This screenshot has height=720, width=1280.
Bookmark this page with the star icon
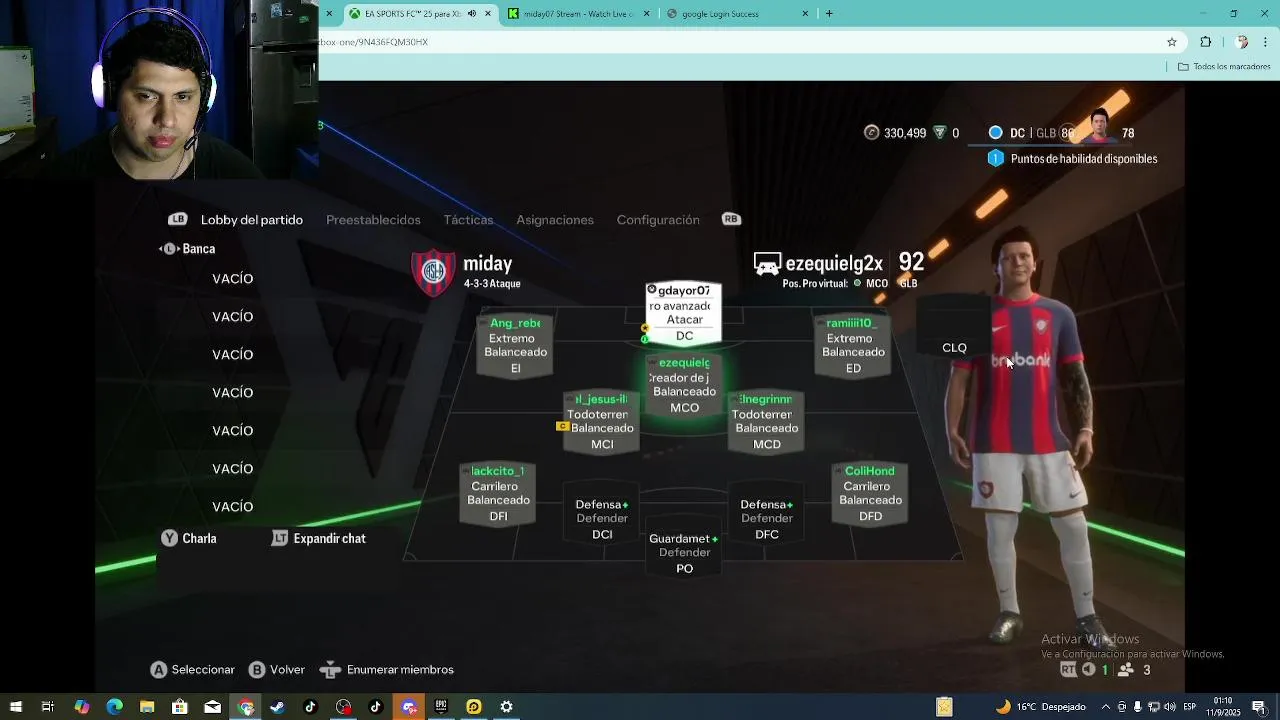pos(1172,42)
